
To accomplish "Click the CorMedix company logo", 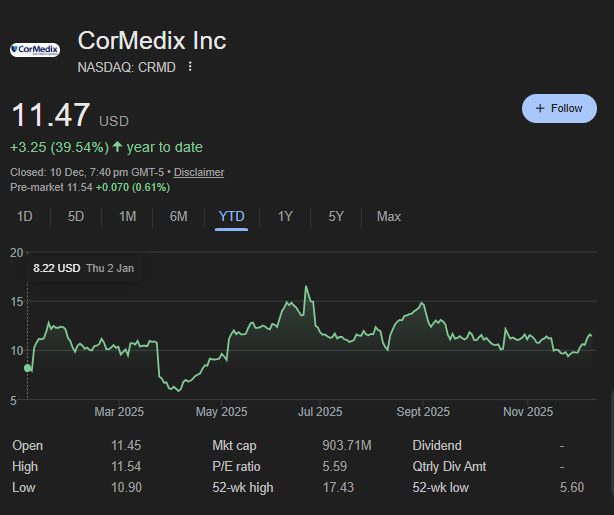I will tap(35, 50).
